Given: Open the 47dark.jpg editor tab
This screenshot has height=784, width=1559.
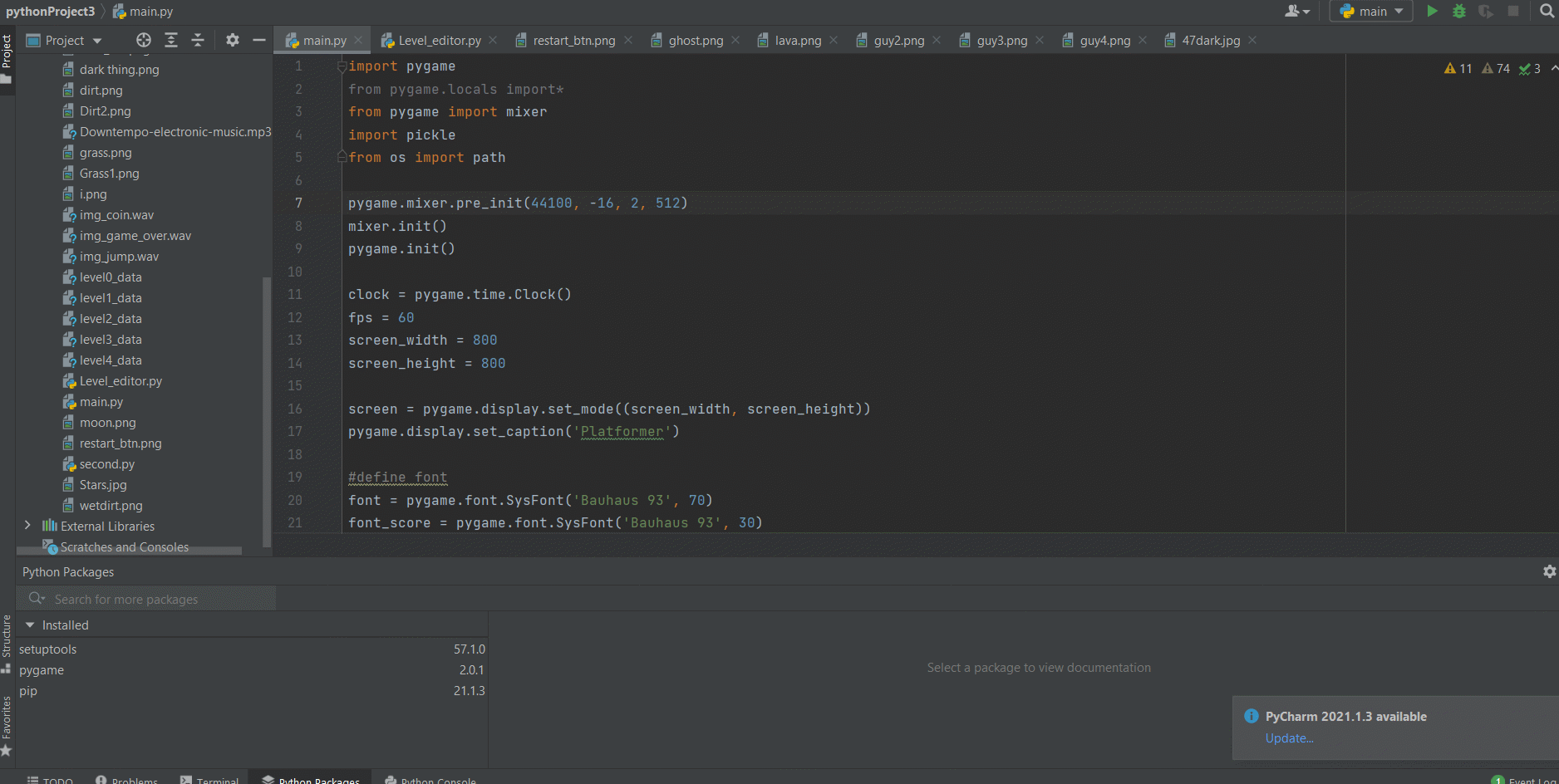Looking at the screenshot, I should click(1211, 40).
